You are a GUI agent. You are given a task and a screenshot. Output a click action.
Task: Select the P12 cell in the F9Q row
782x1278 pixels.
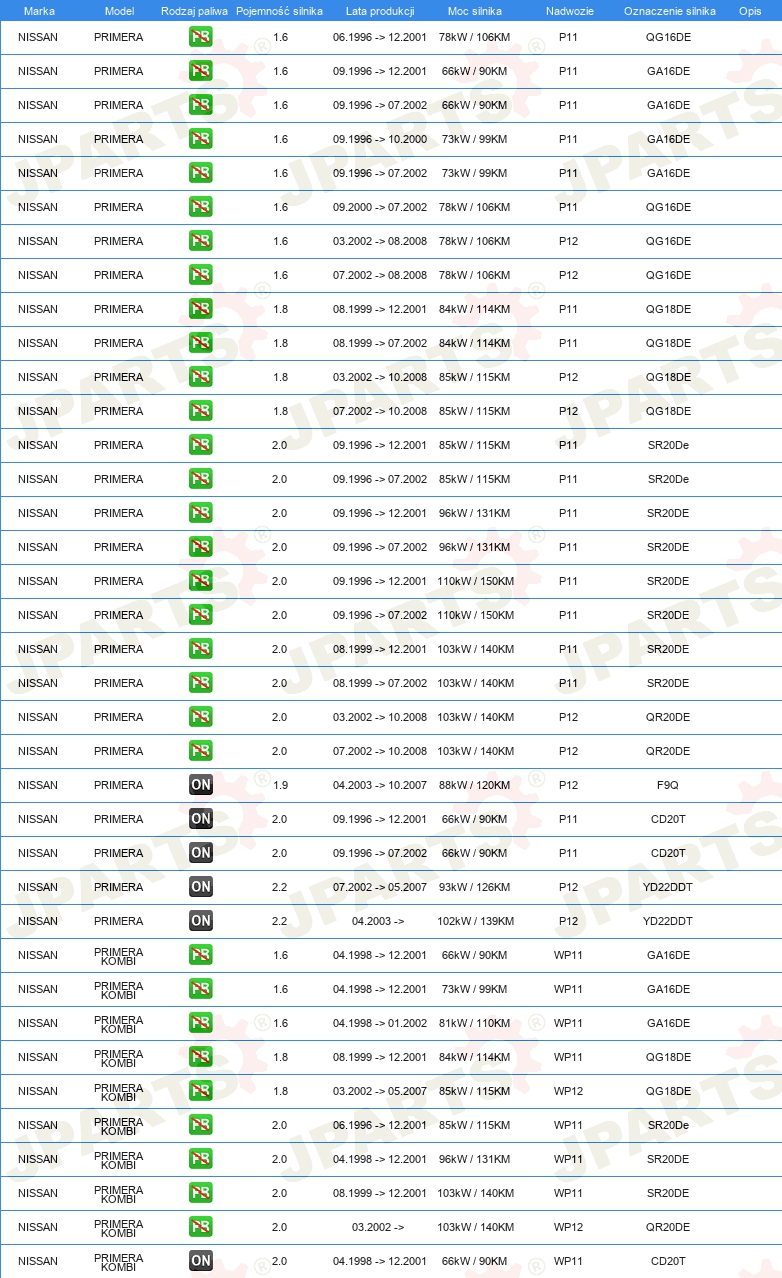(x=569, y=785)
